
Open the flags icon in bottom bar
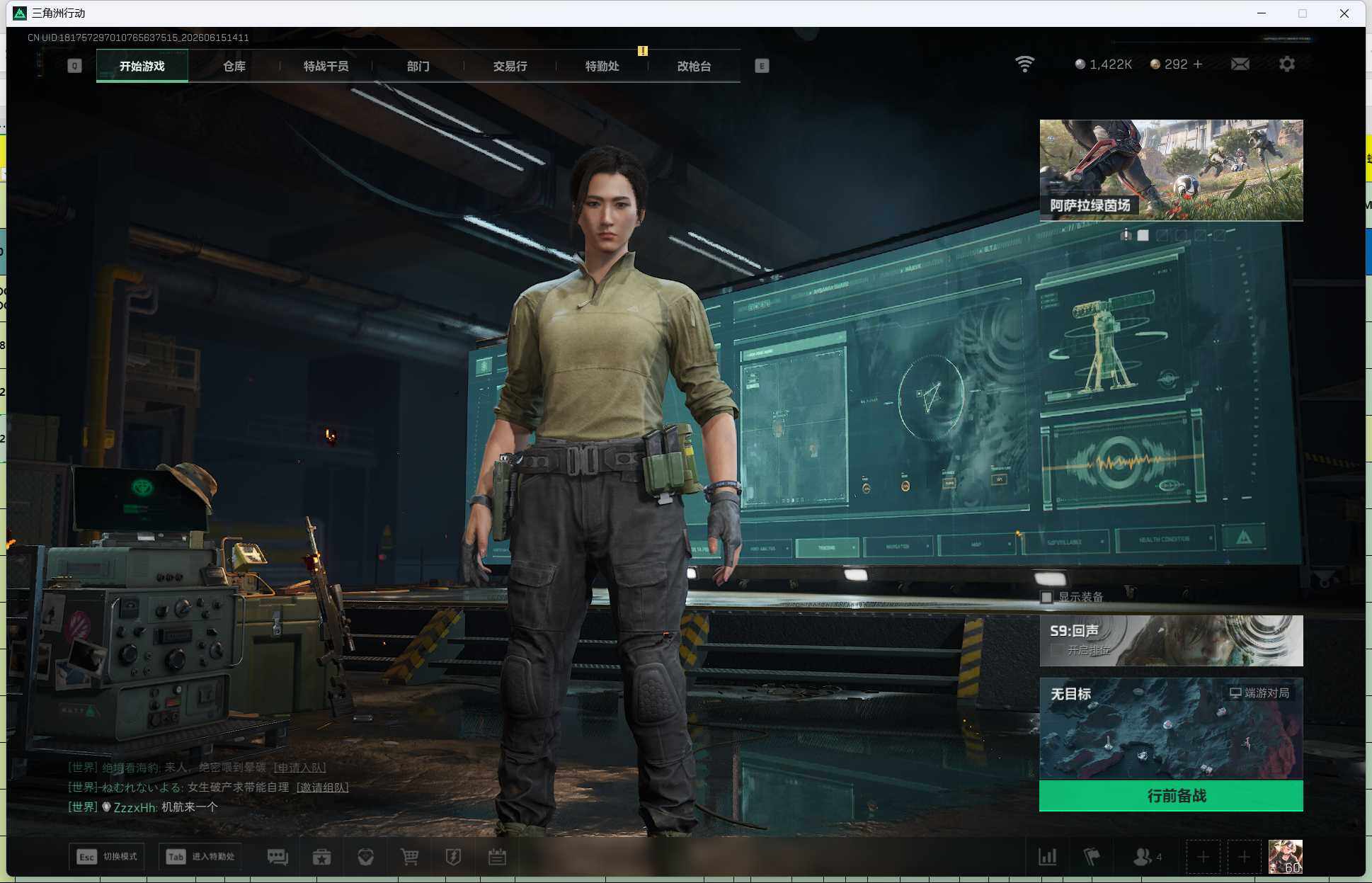pos(1092,857)
